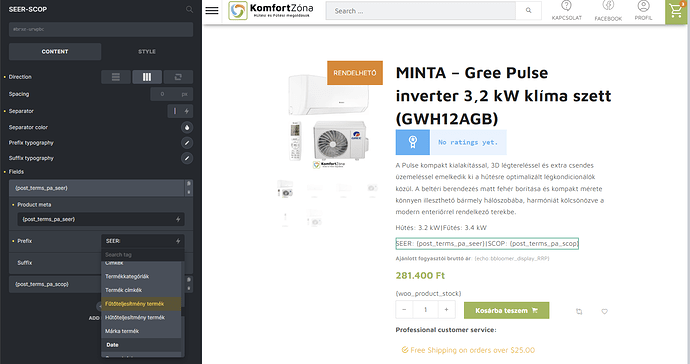Image resolution: width=690 pixels, height=364 pixels.
Task: Open dynamic data bolt for Separator
Action: point(187,111)
